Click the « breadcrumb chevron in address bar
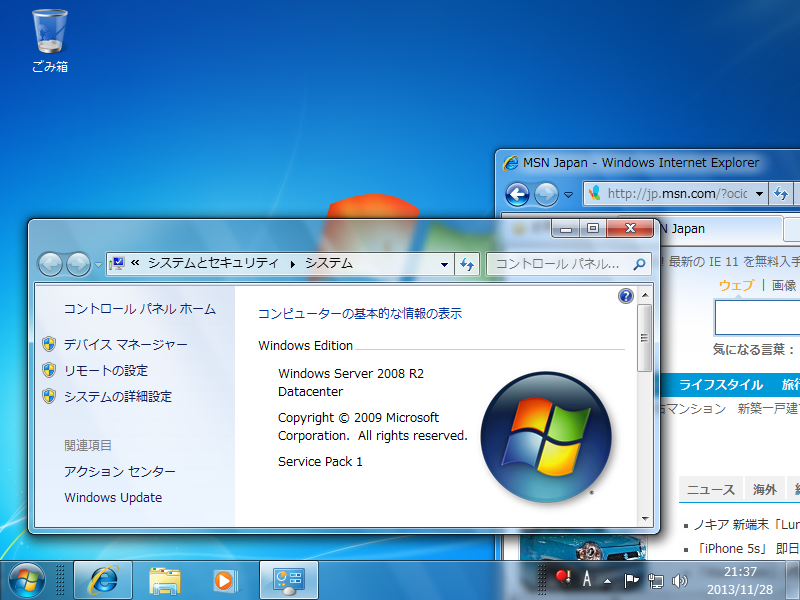 (x=135, y=263)
